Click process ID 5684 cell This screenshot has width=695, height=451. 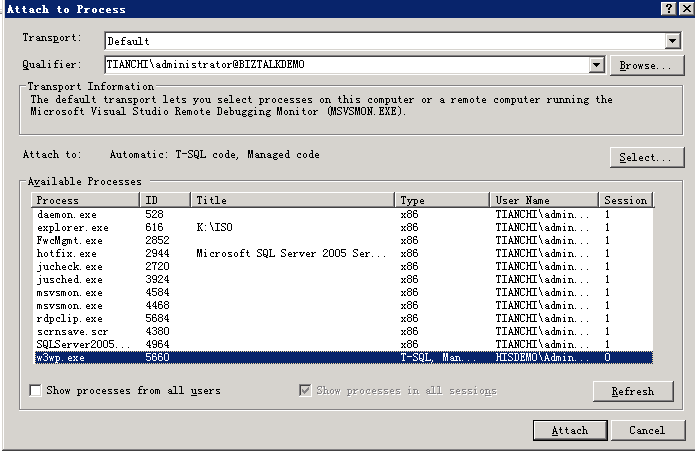[157, 319]
